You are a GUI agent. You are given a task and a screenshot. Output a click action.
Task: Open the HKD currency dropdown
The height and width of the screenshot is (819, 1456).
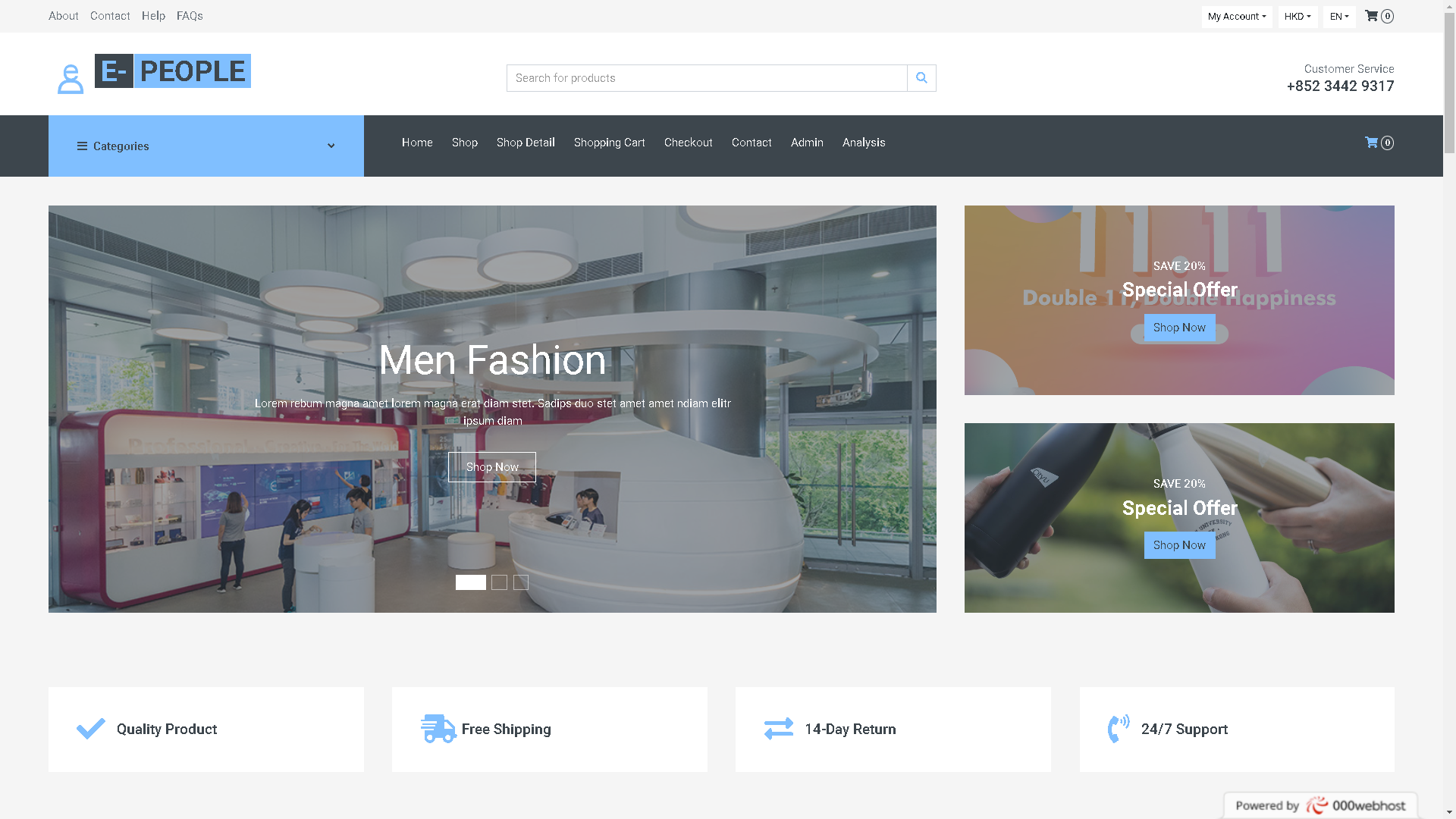click(1298, 17)
